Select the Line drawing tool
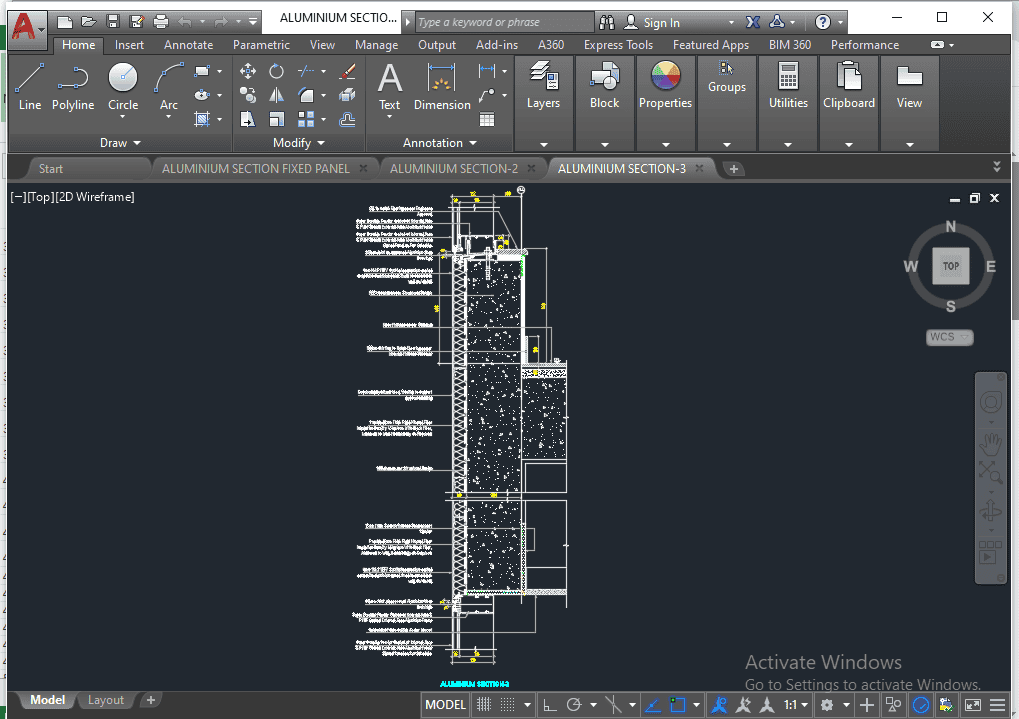The image size is (1019, 719). click(x=30, y=85)
